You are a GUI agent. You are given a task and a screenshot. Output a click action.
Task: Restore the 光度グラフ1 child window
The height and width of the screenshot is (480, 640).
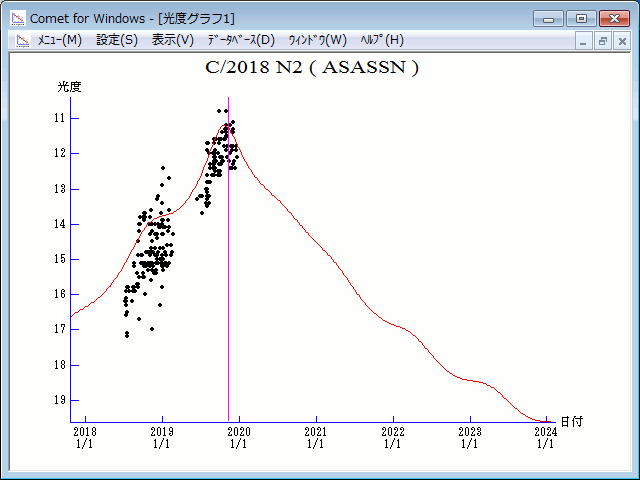[x=602, y=41]
